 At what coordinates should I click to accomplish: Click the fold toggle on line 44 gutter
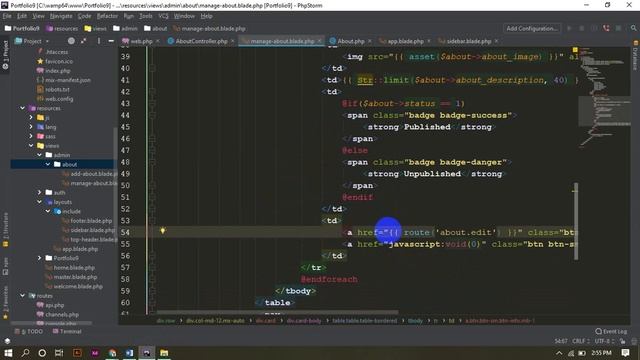click(x=152, y=115)
